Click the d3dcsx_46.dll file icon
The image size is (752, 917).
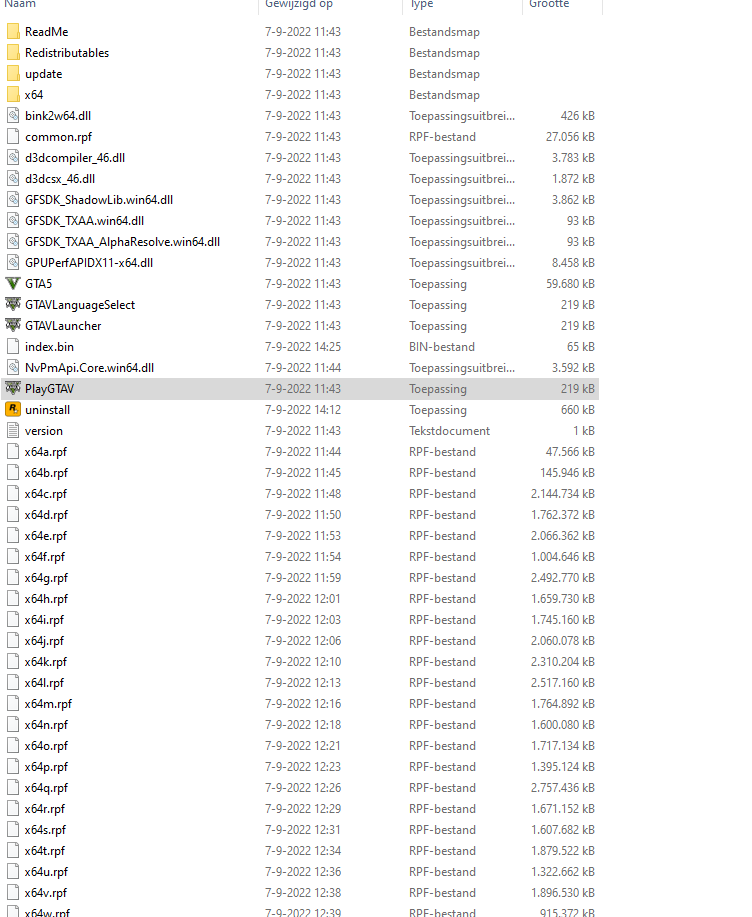(x=13, y=179)
